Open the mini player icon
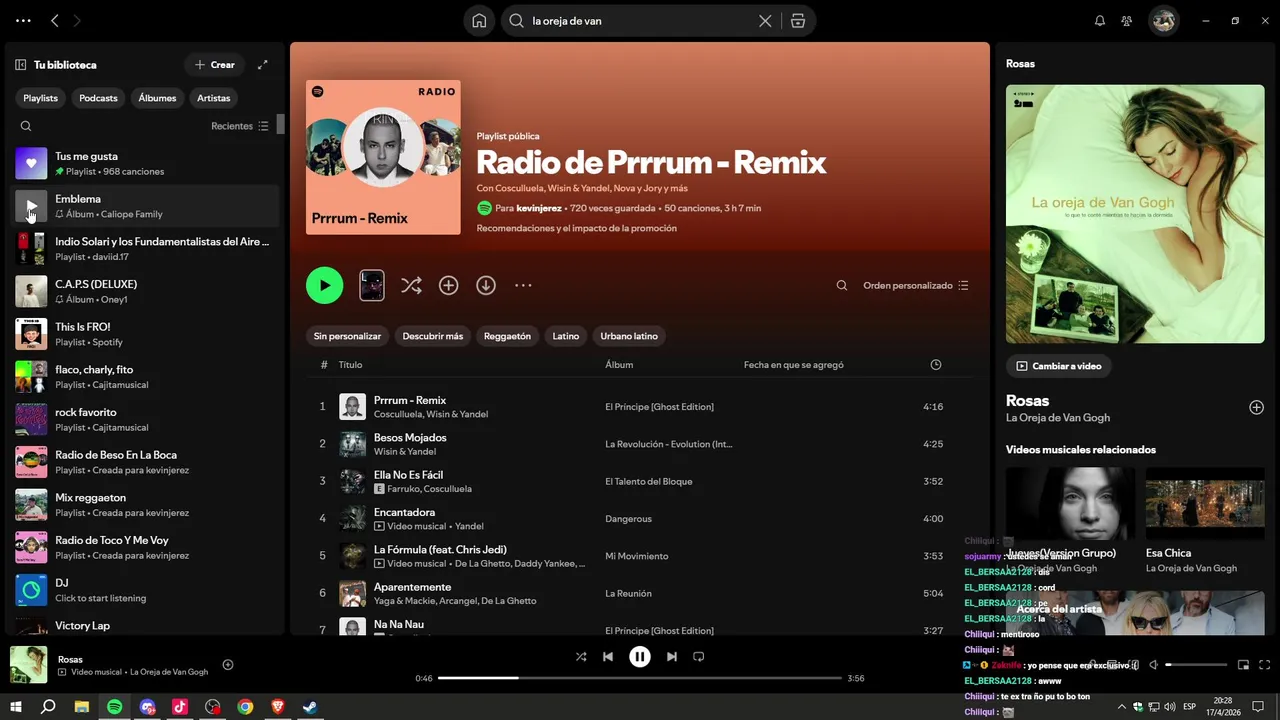The image size is (1280, 720). [1244, 665]
